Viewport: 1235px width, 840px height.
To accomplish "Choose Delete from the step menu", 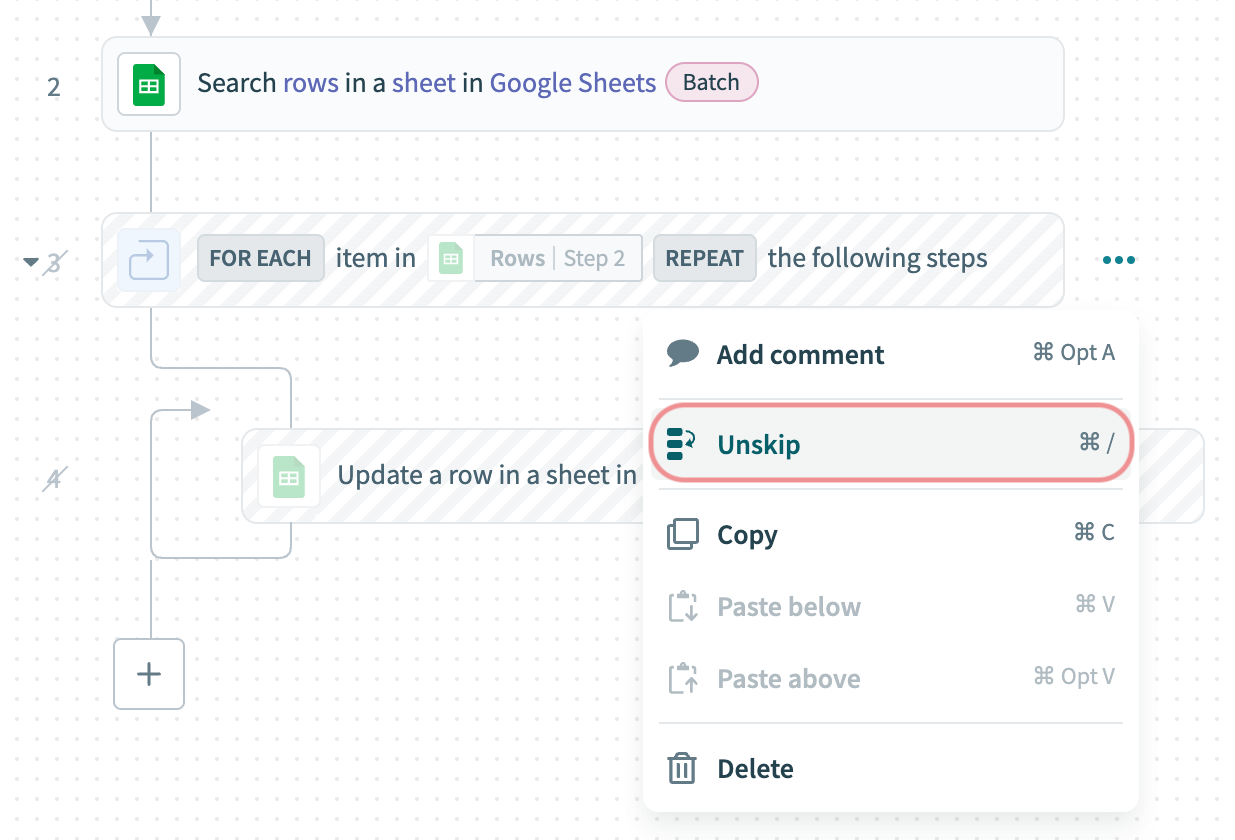I will 755,769.
